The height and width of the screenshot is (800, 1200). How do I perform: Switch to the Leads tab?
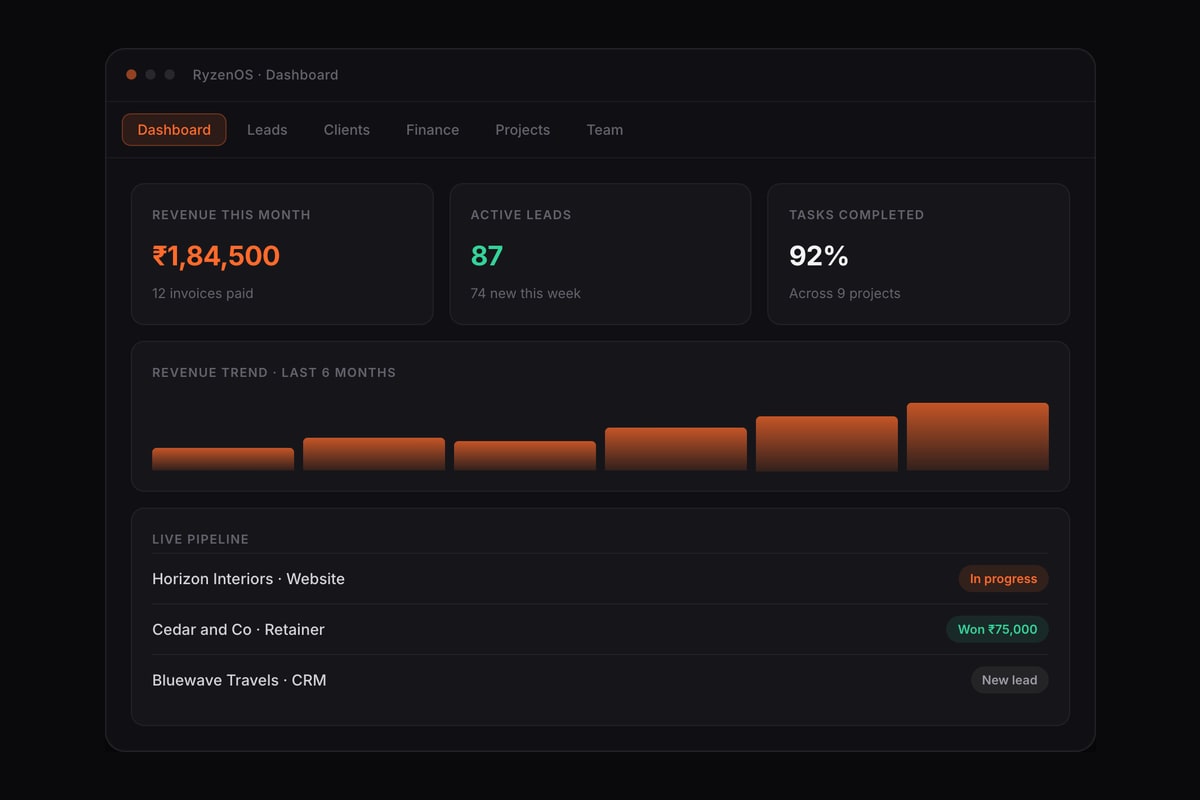[267, 130]
